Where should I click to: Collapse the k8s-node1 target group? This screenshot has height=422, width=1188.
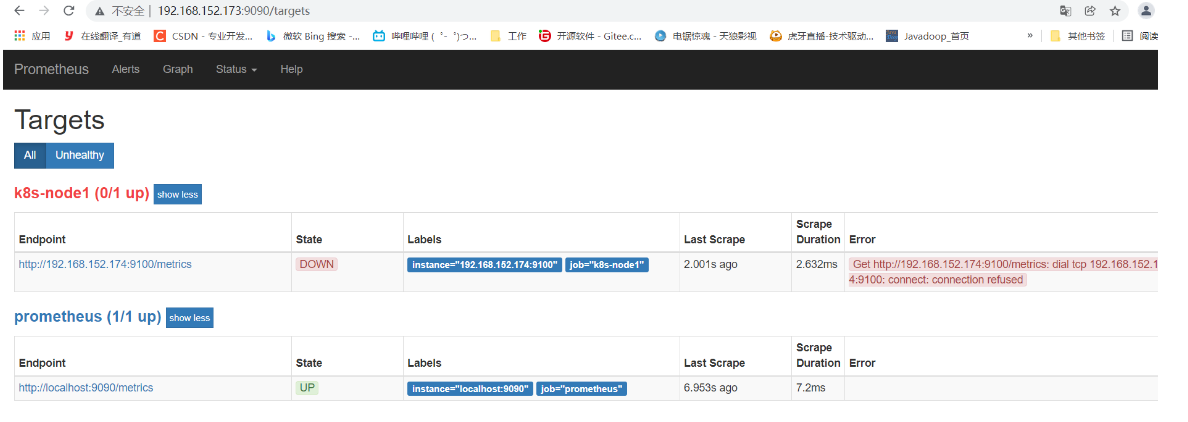[178, 194]
